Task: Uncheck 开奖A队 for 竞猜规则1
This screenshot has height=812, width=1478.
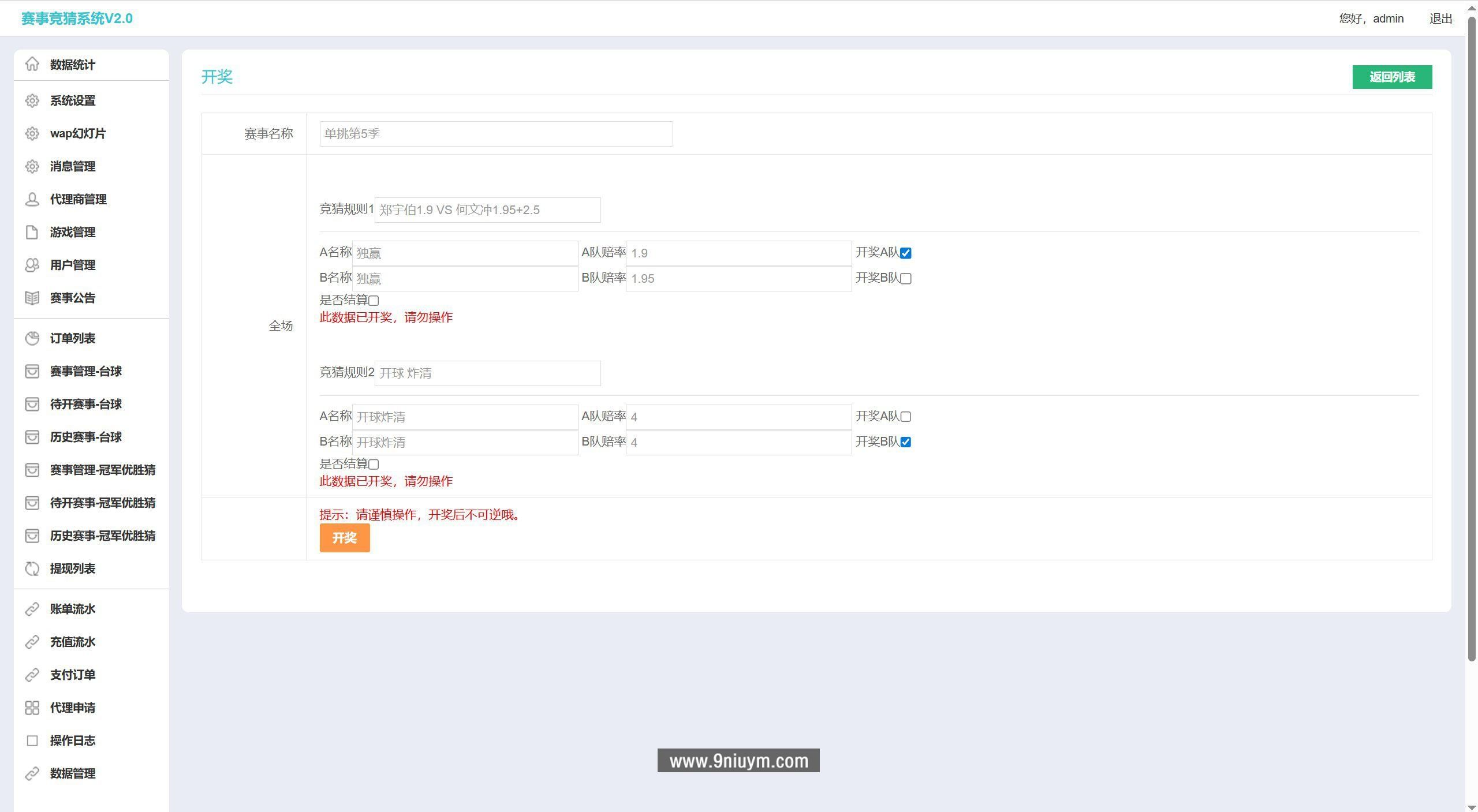Action: 905,253
